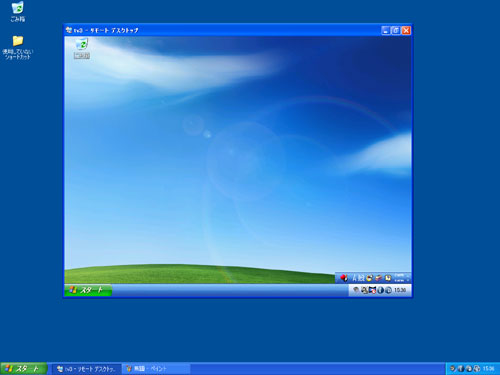Toggle CAPS/KANA indicator on the language bar
The width and height of the screenshot is (500, 375).
point(399,278)
